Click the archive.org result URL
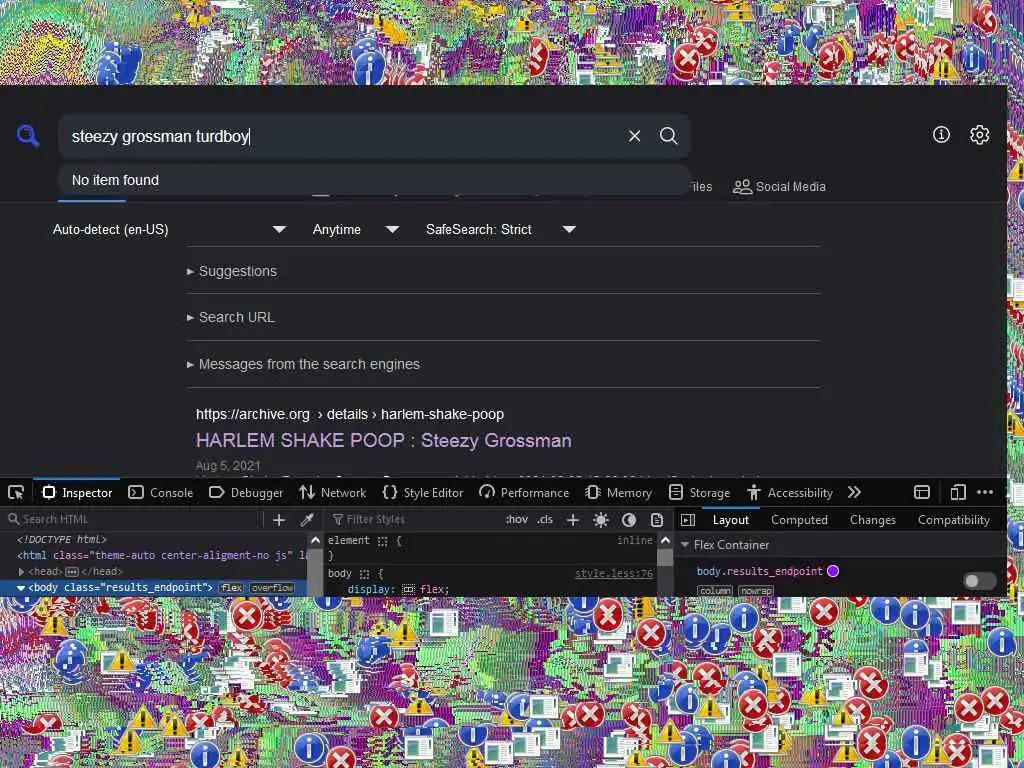Viewport: 1024px width, 768px height. coord(349,414)
